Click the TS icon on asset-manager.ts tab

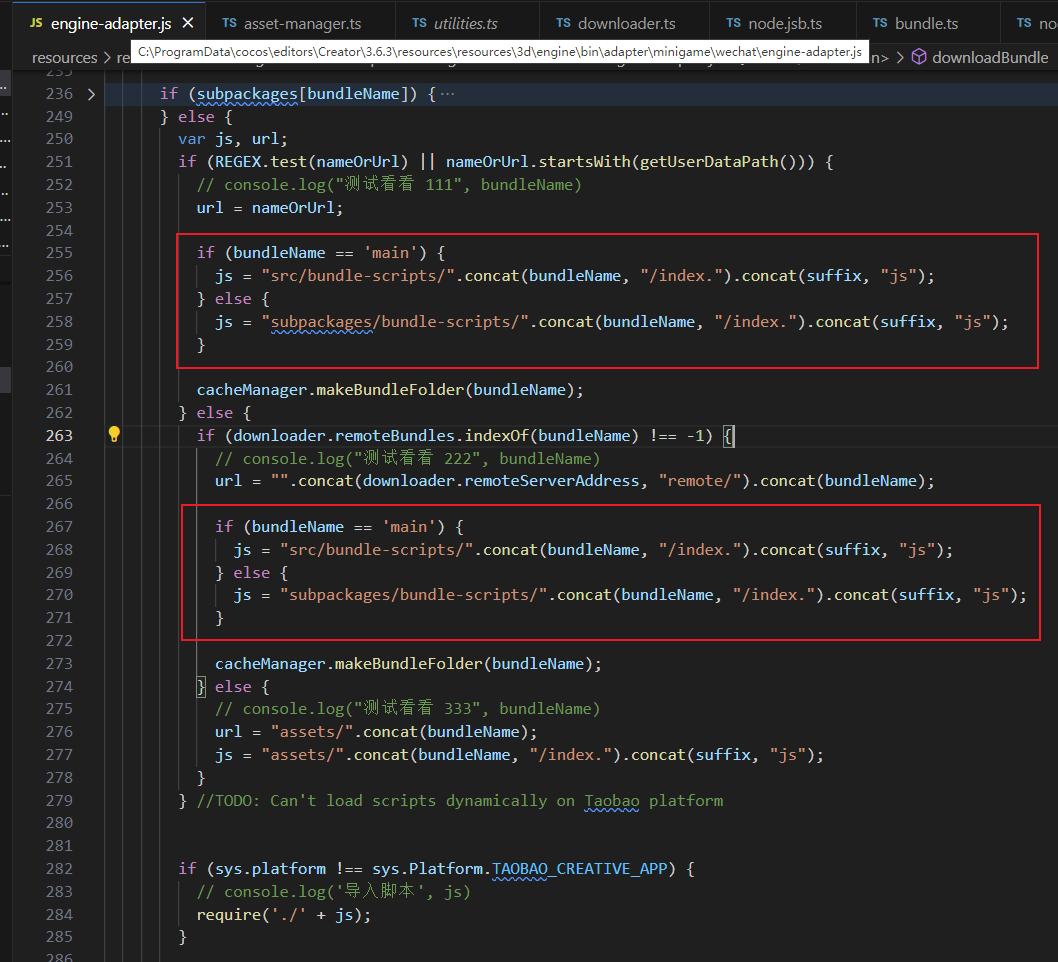coord(229,23)
